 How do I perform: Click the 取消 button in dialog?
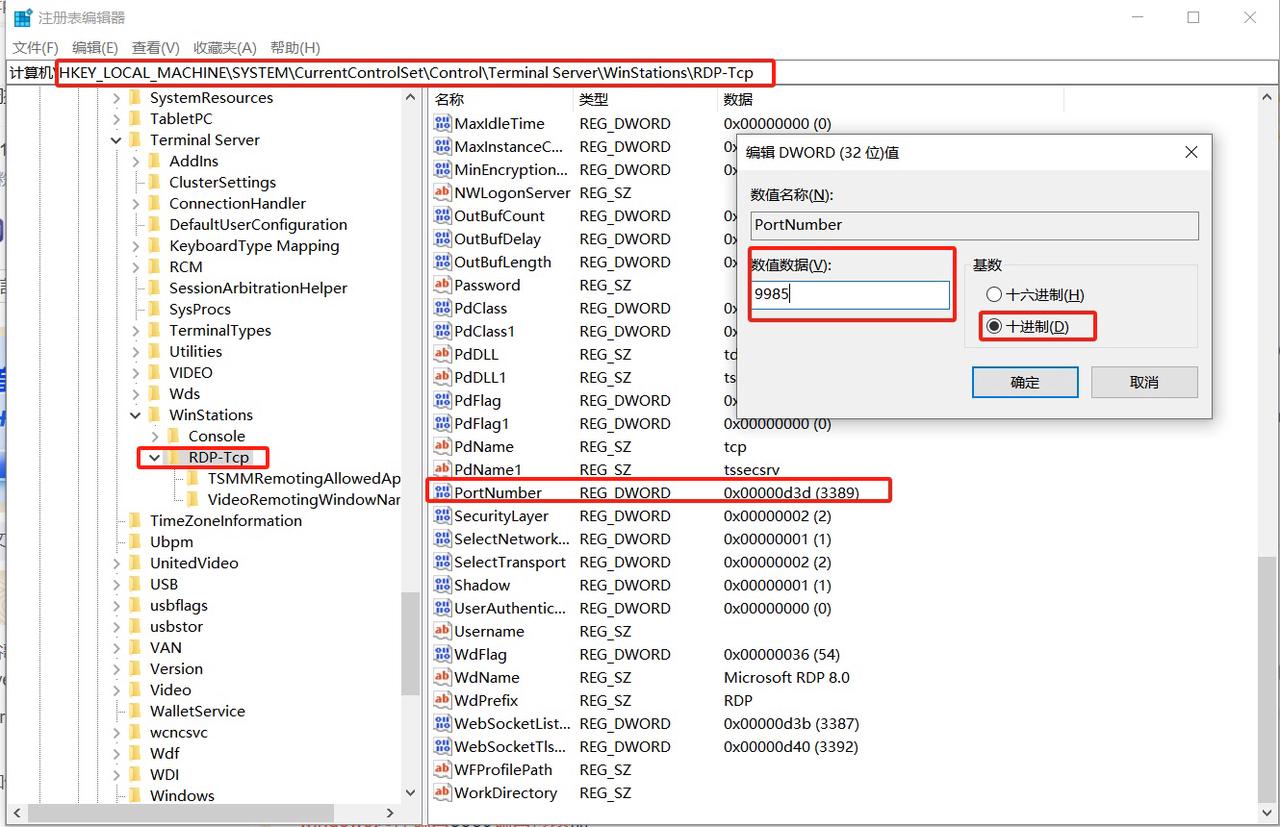(x=1144, y=382)
